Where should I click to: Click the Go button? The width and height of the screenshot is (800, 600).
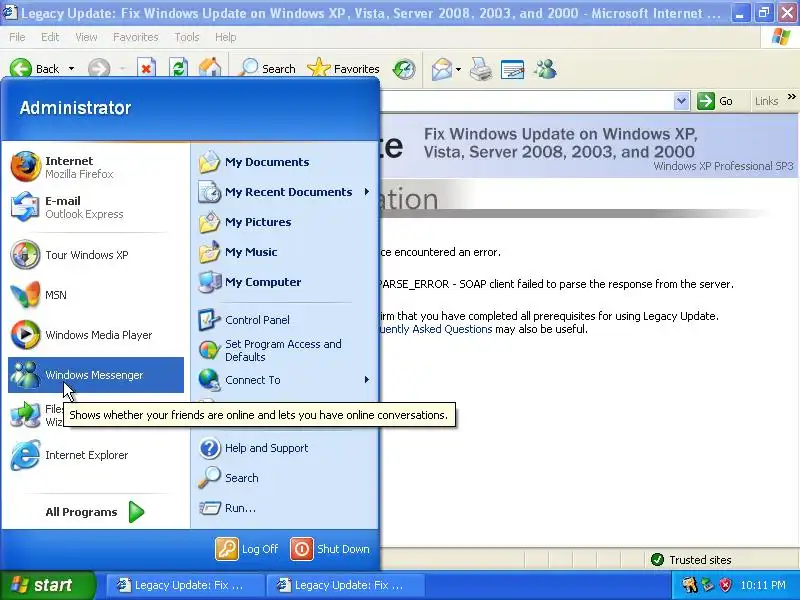715,101
